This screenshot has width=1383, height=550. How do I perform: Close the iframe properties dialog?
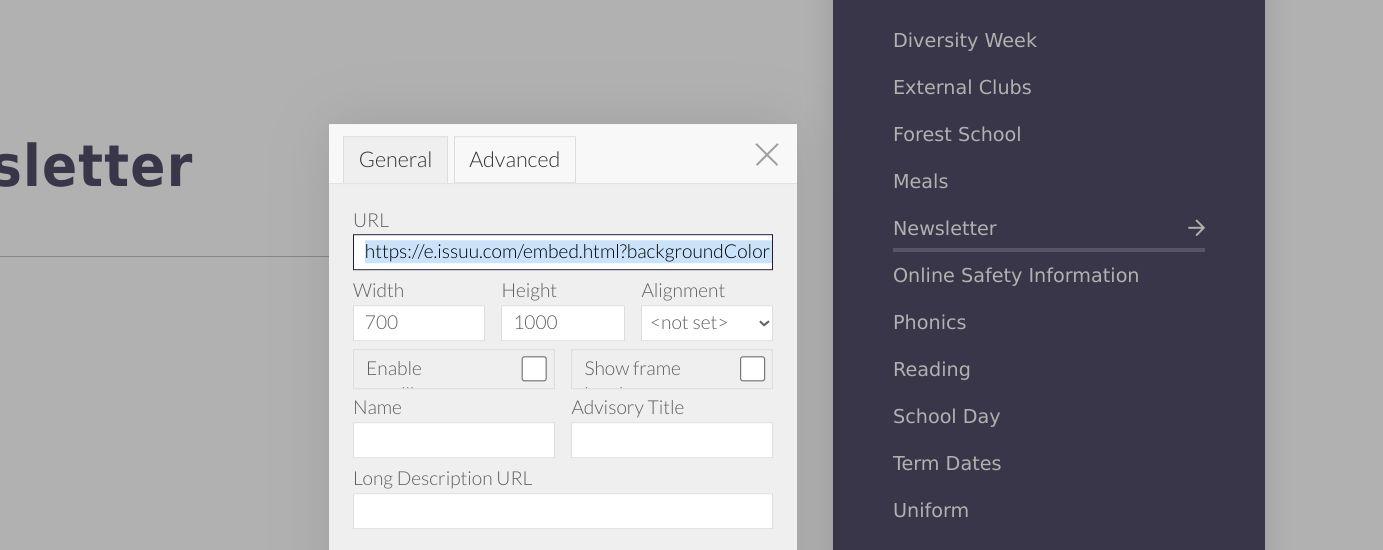767,155
